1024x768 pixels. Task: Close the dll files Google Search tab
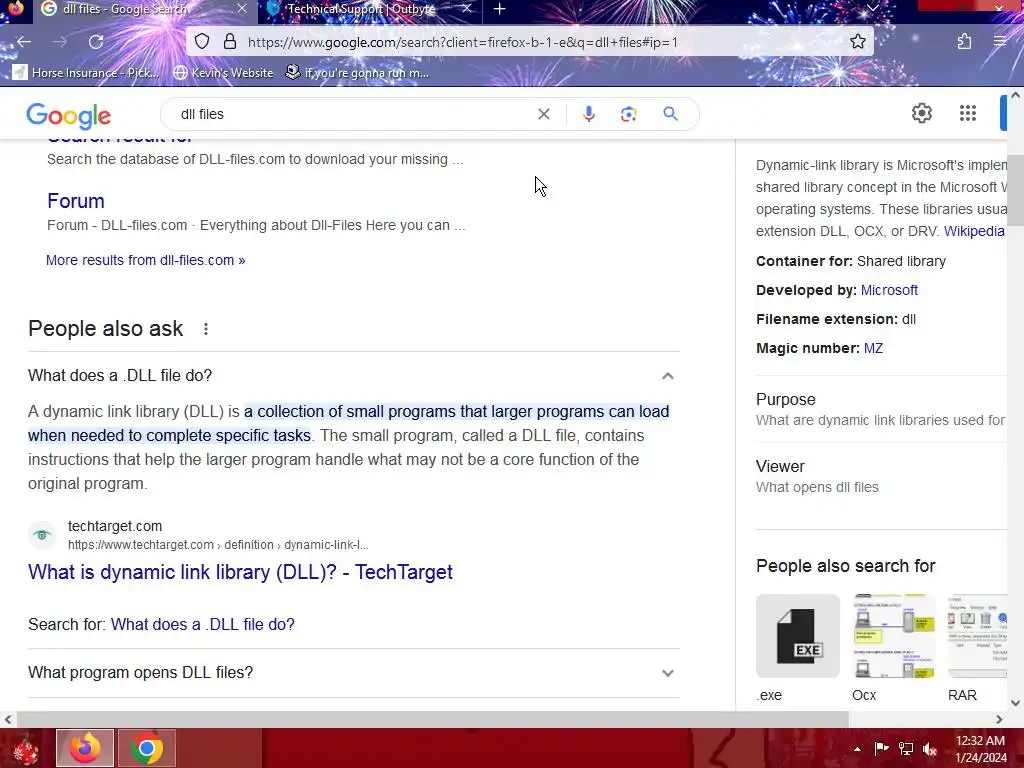coord(242,9)
